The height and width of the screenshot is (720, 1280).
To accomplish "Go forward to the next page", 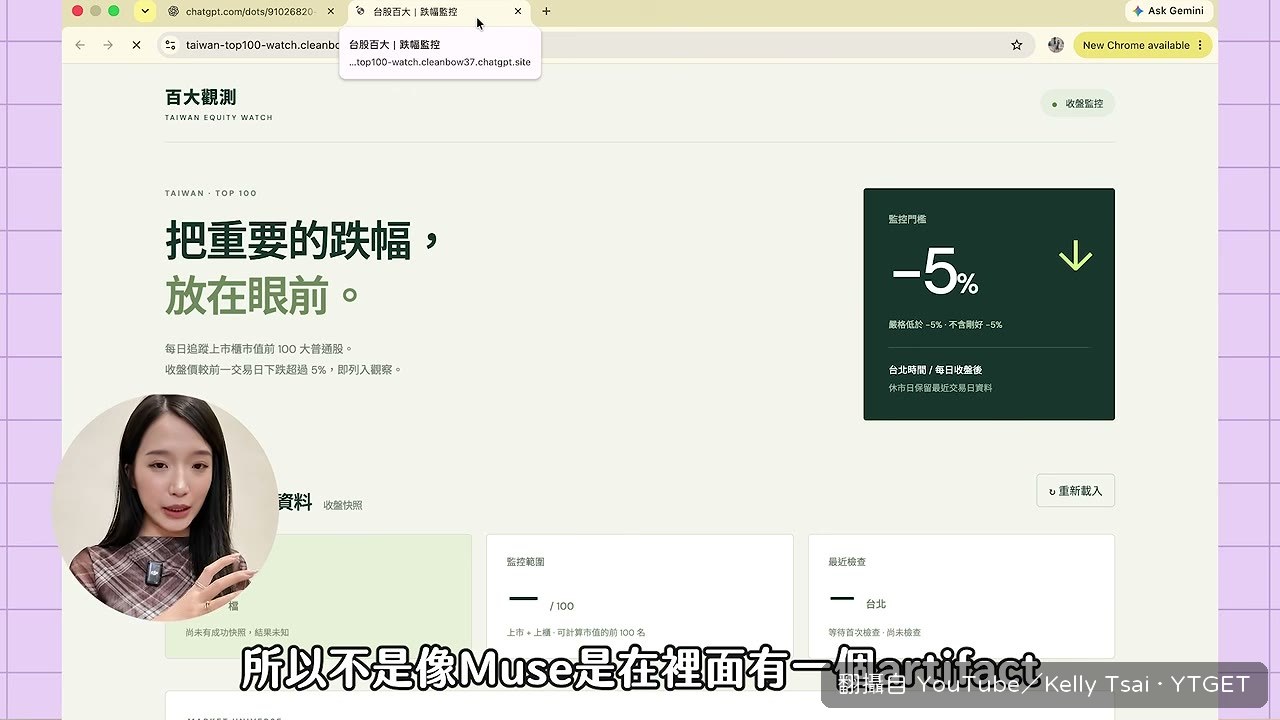I will 108,45.
